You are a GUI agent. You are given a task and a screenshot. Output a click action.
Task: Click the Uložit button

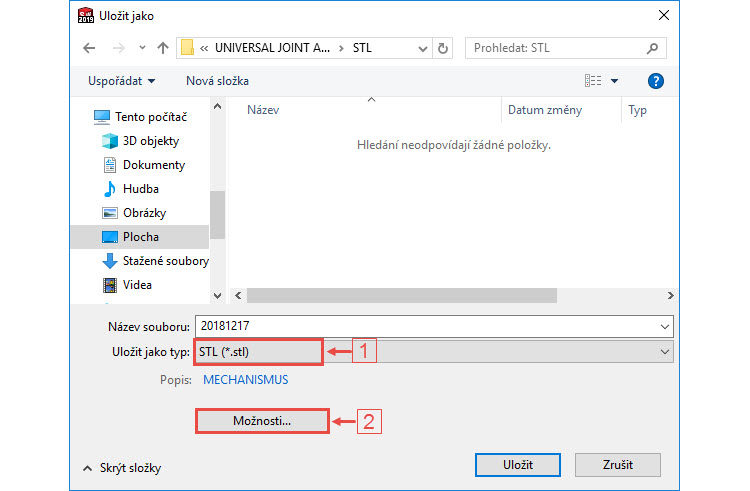click(x=518, y=466)
